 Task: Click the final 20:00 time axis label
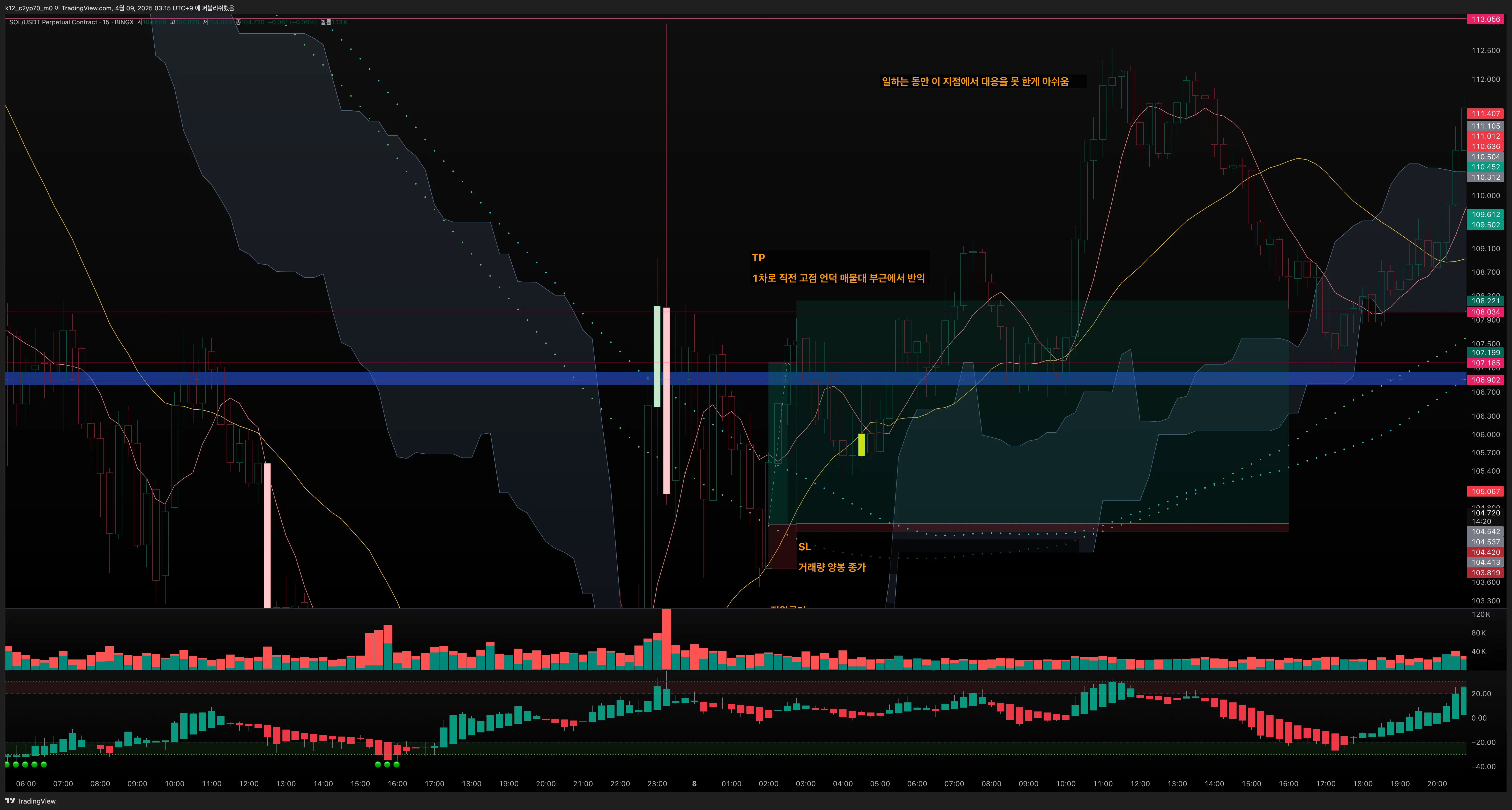(x=1437, y=784)
